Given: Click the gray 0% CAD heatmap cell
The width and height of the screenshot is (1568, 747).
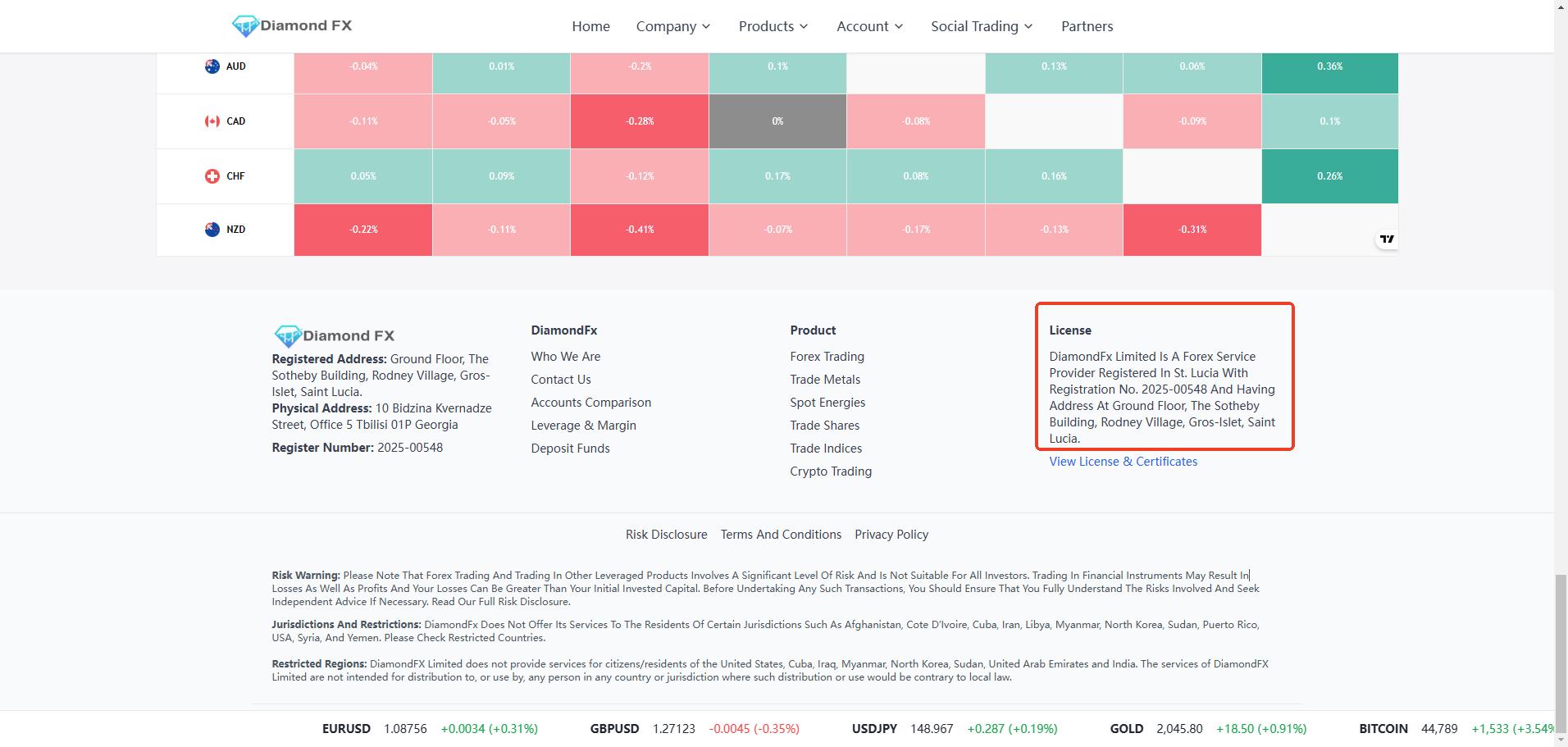Looking at the screenshot, I should coord(777,121).
